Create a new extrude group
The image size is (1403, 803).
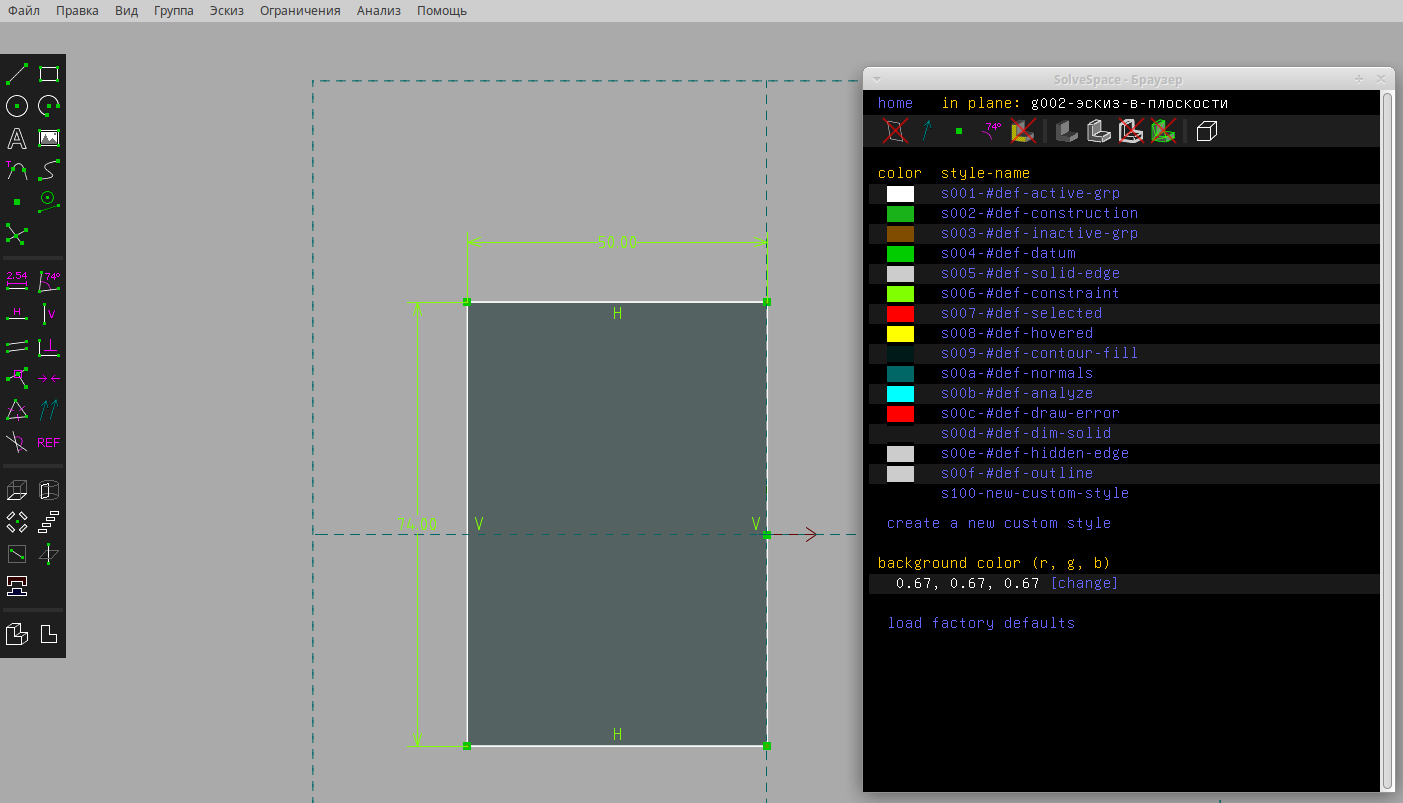click(x=17, y=490)
